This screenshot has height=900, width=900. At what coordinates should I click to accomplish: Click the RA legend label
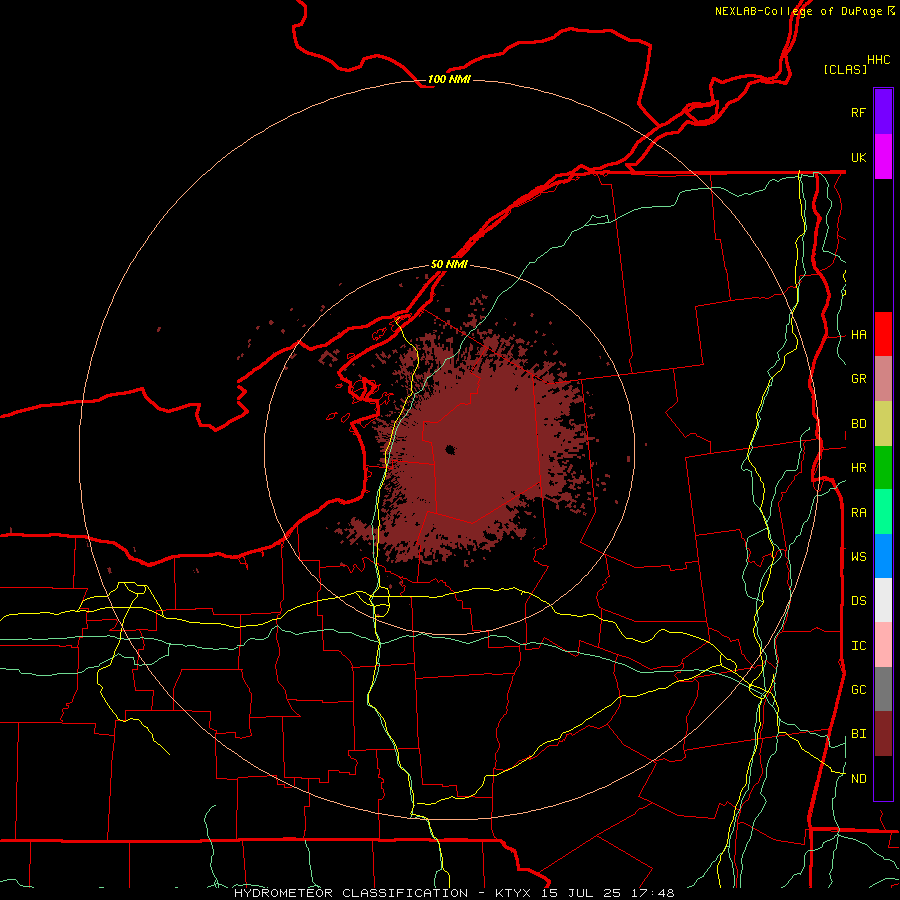858,513
